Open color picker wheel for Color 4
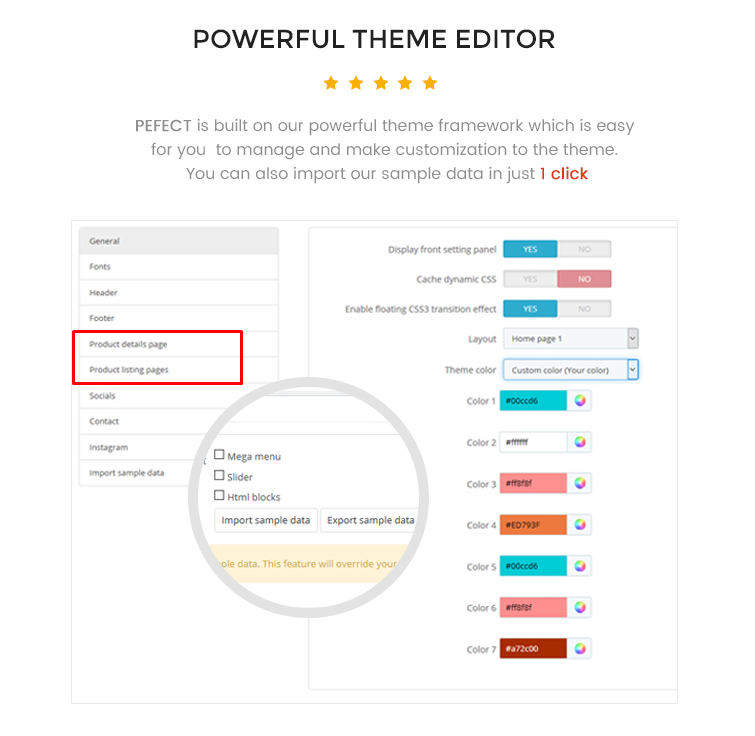 580,525
